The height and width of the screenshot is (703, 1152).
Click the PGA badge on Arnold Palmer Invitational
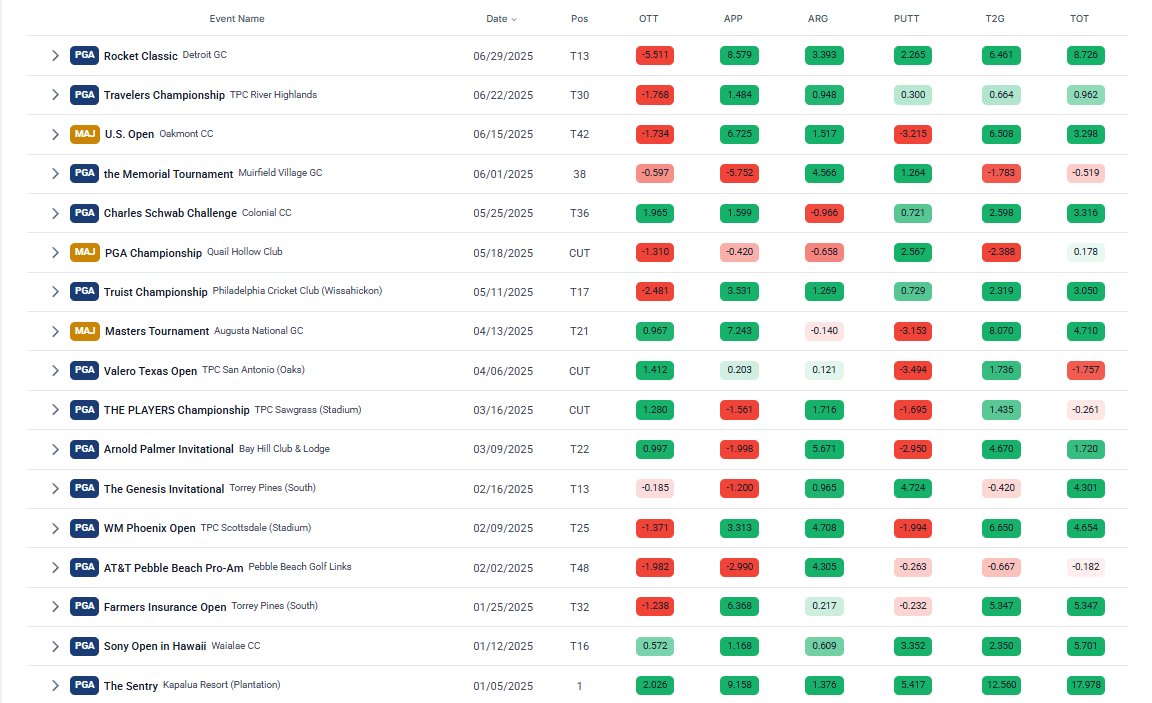click(84, 449)
